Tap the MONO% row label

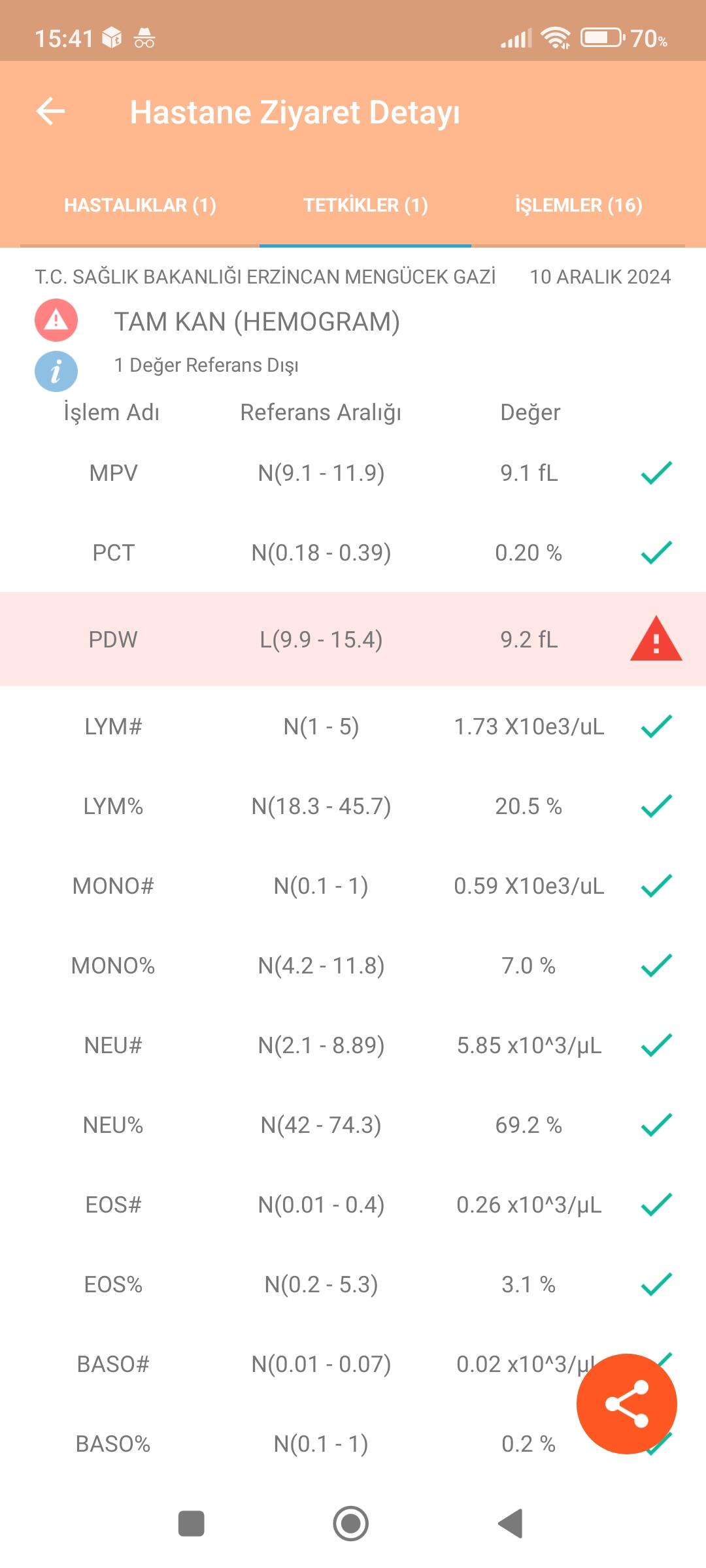(x=113, y=966)
